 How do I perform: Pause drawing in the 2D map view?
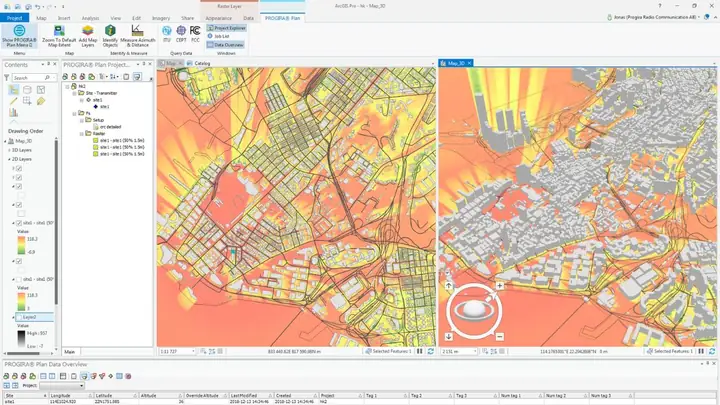[420, 351]
